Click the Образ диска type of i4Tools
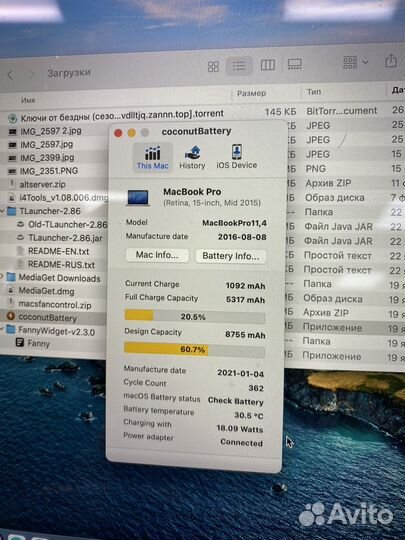 pyautogui.click(x=334, y=198)
